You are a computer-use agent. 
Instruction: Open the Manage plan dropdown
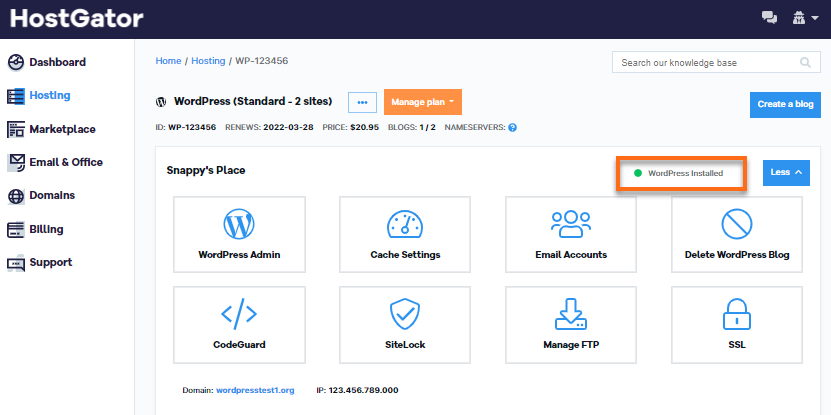[423, 102]
